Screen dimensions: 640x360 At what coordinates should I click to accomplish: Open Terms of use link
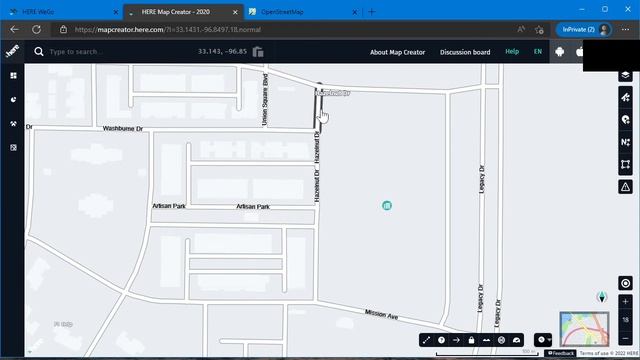[593, 353]
